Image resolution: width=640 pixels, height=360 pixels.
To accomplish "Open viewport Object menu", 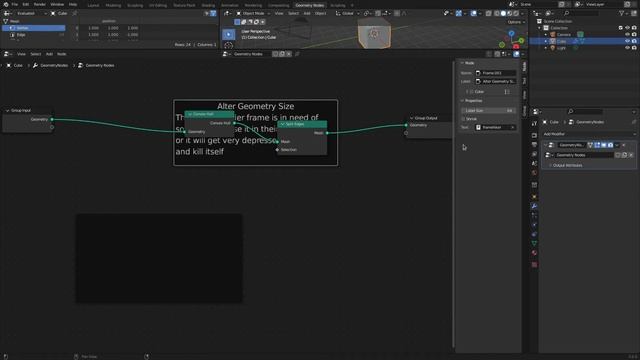I will tap(320, 13).
